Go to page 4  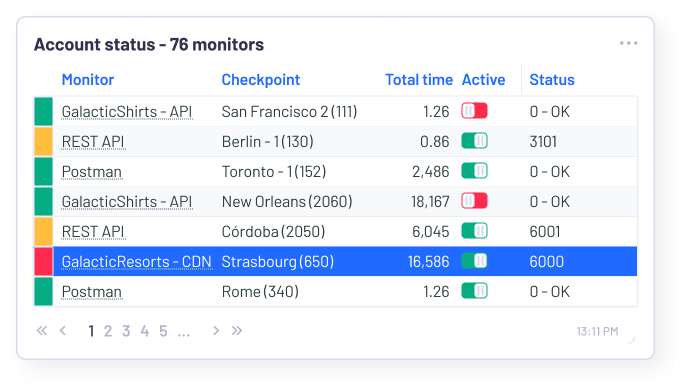pos(145,331)
